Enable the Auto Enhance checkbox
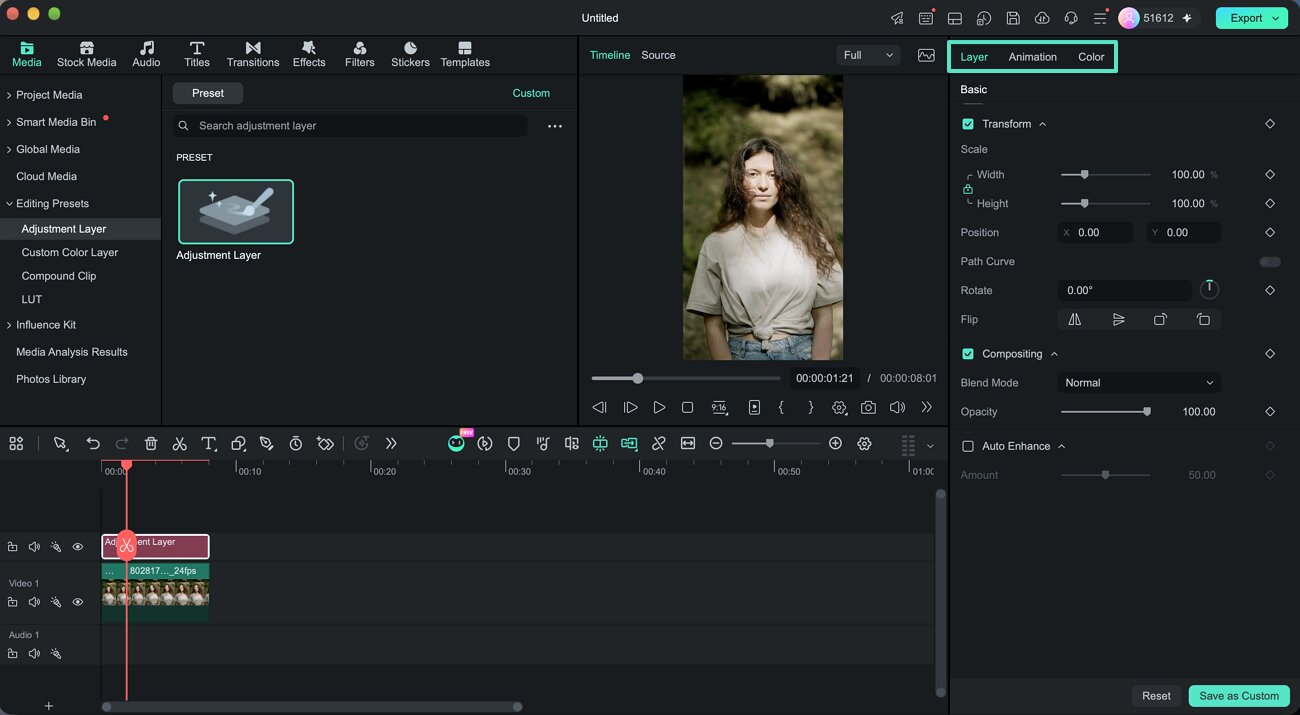Screen dimensions: 1300x715 tap(968, 446)
